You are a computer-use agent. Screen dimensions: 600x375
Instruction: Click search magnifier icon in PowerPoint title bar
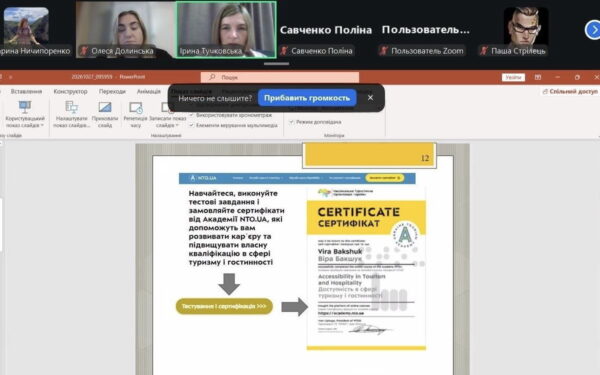[x=212, y=77]
